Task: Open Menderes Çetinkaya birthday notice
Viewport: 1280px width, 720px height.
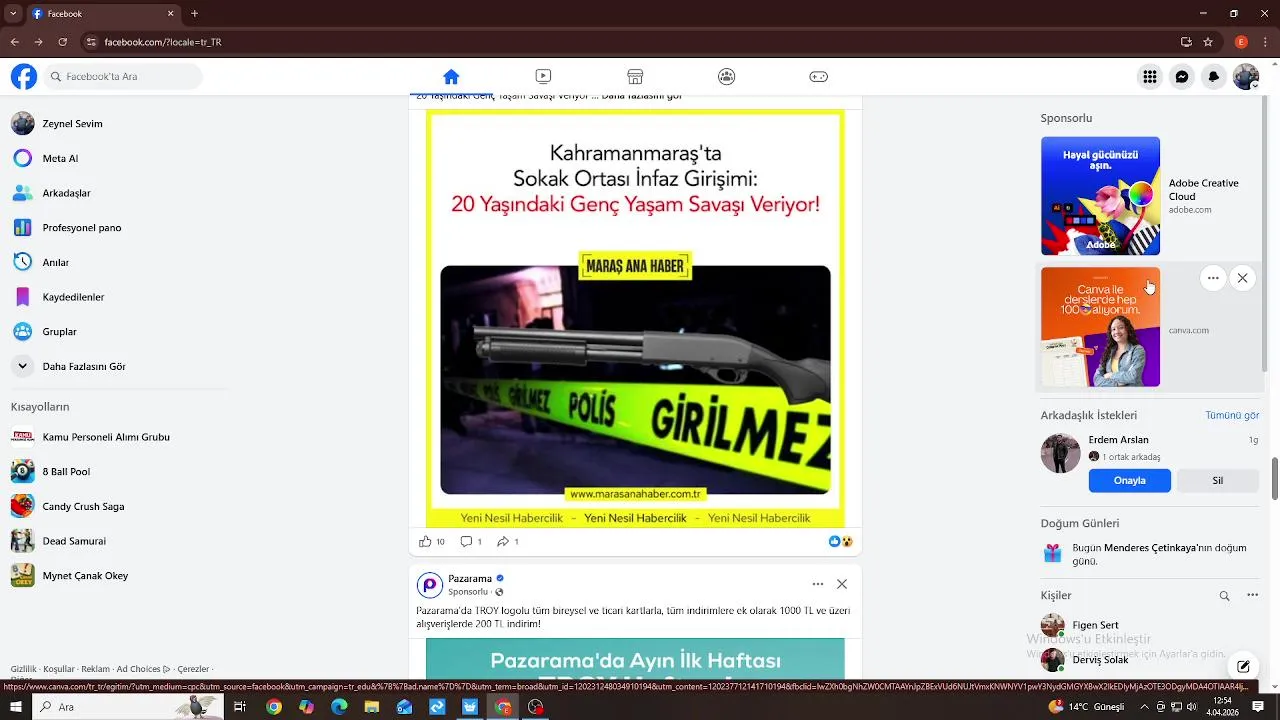Action: pyautogui.click(x=1149, y=554)
